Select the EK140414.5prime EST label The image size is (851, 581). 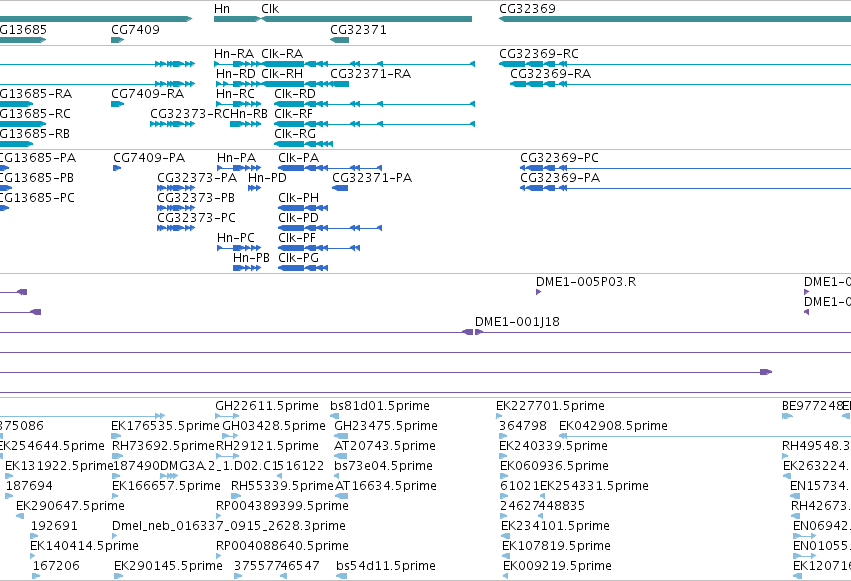84,547
